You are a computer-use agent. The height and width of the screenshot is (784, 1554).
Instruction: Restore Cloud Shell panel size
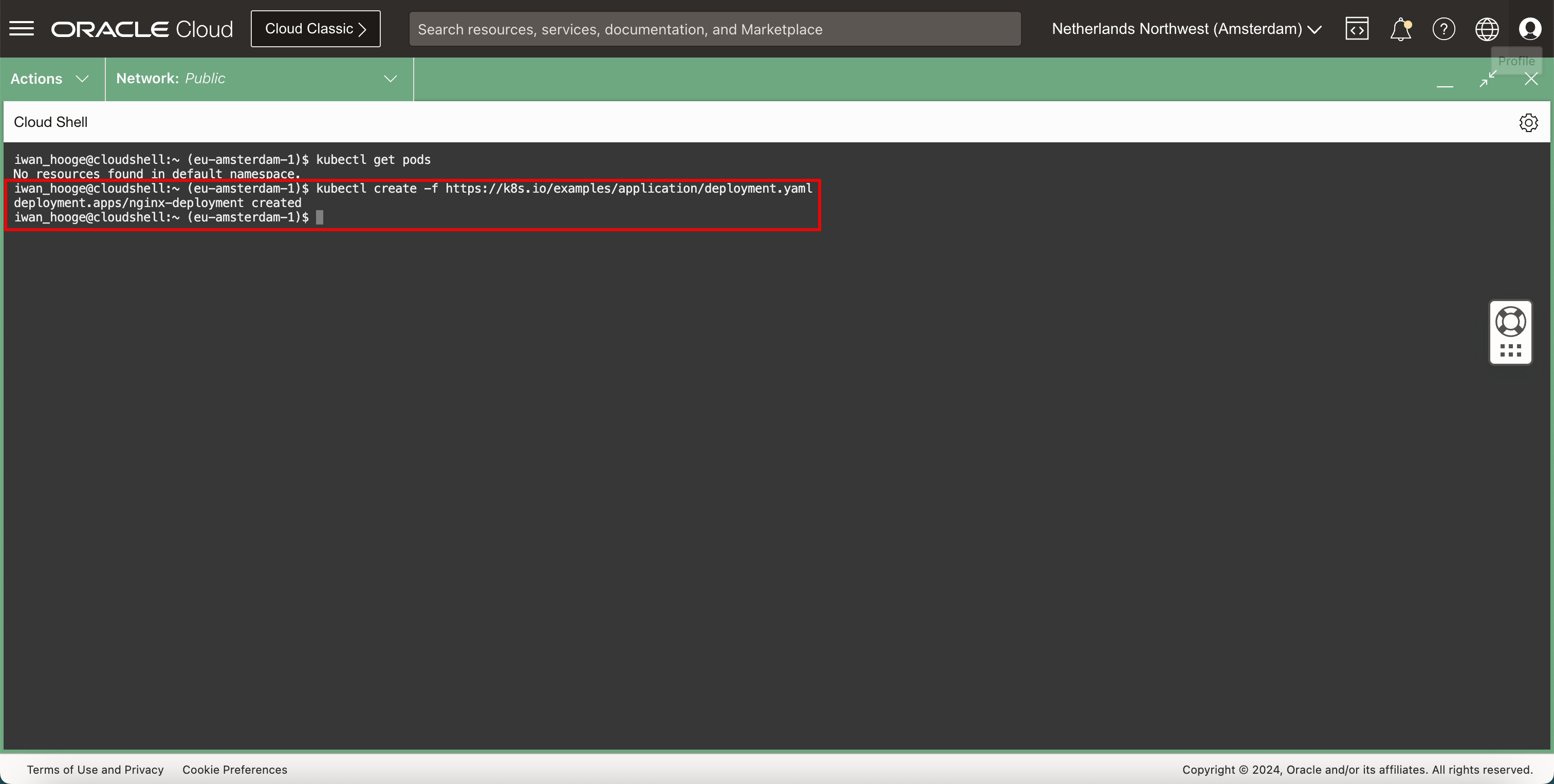coord(1488,79)
